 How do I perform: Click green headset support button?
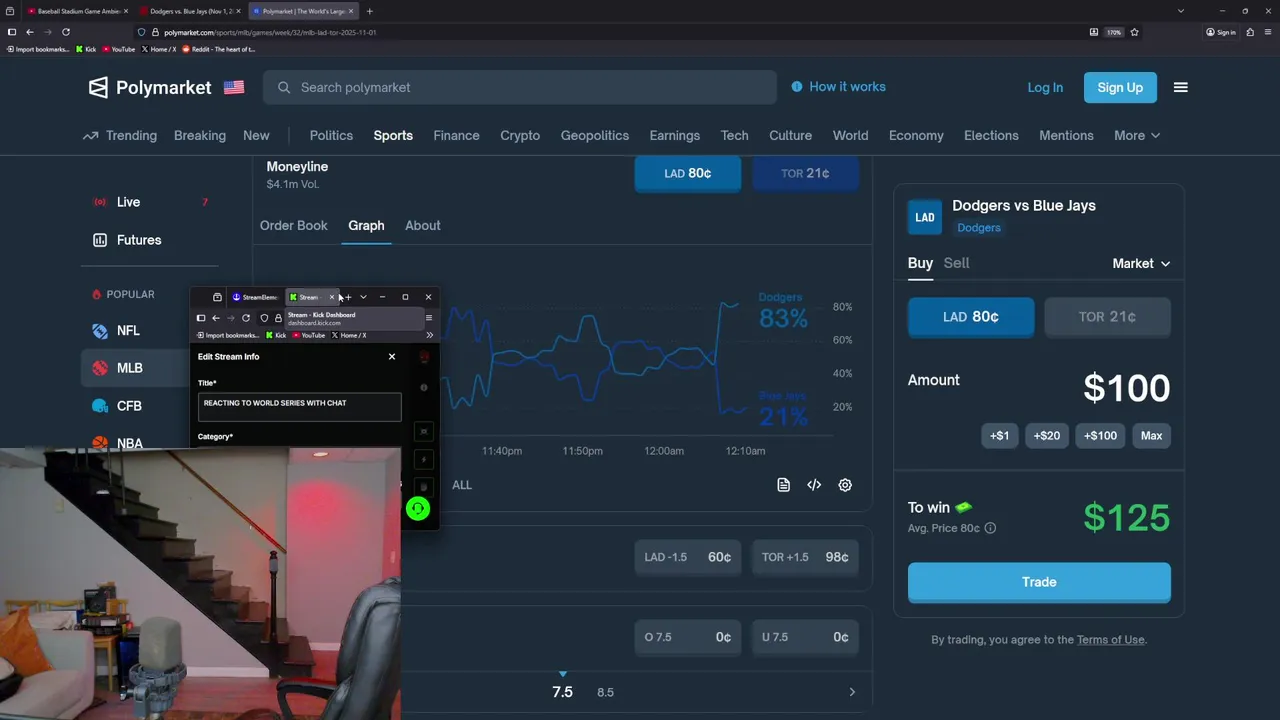coord(418,509)
